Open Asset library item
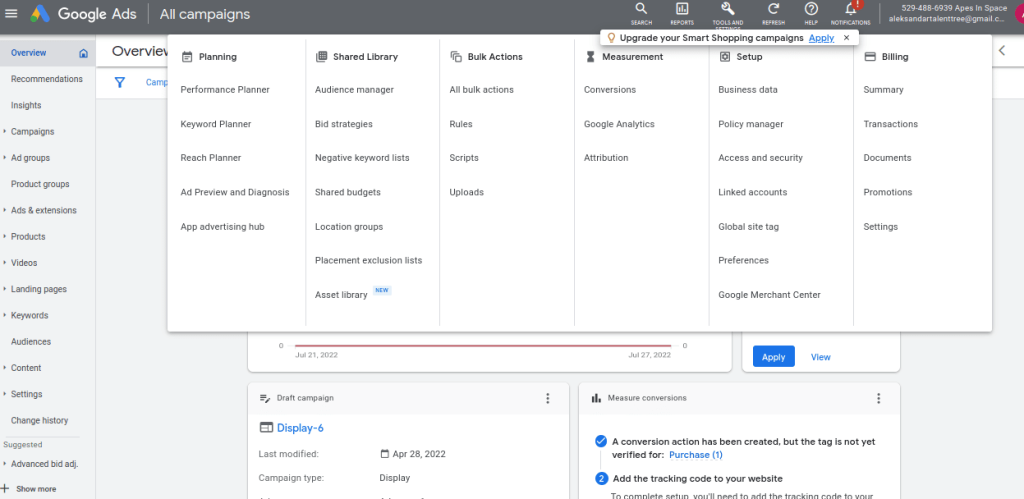1024x499 pixels. (x=341, y=295)
